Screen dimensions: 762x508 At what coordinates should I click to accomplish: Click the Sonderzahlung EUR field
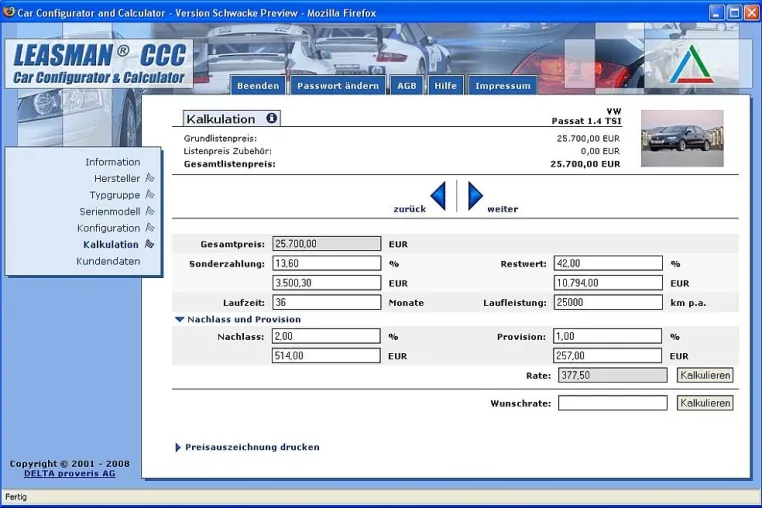(327, 282)
